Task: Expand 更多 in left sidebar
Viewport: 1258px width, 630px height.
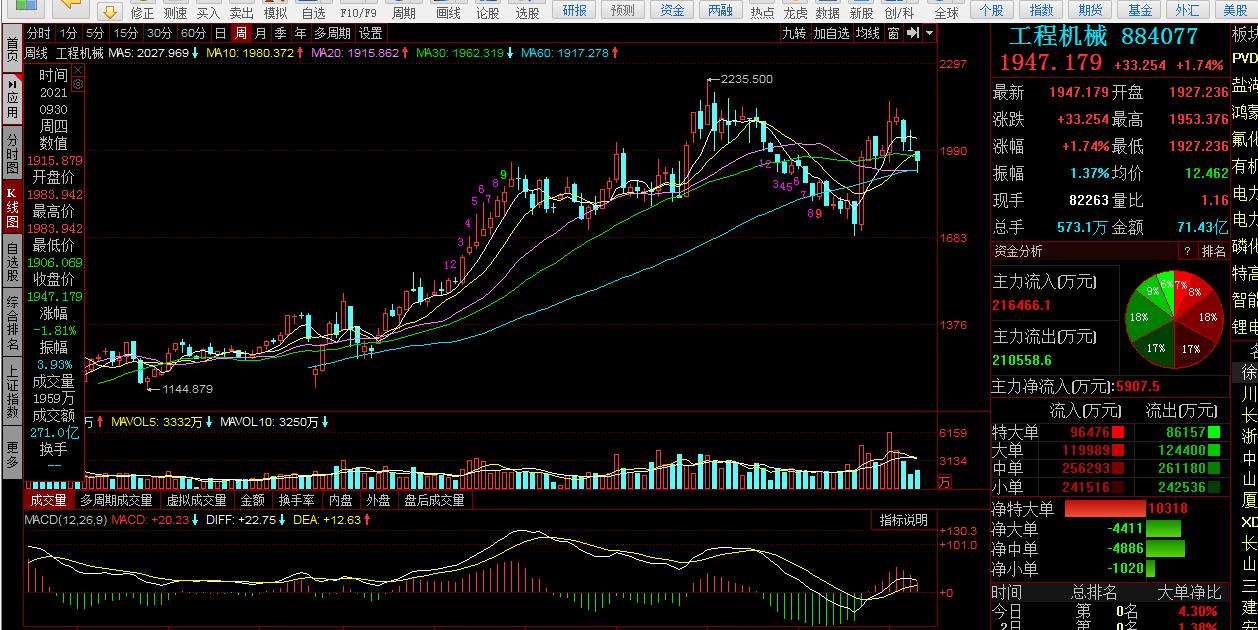Action: click(12, 454)
